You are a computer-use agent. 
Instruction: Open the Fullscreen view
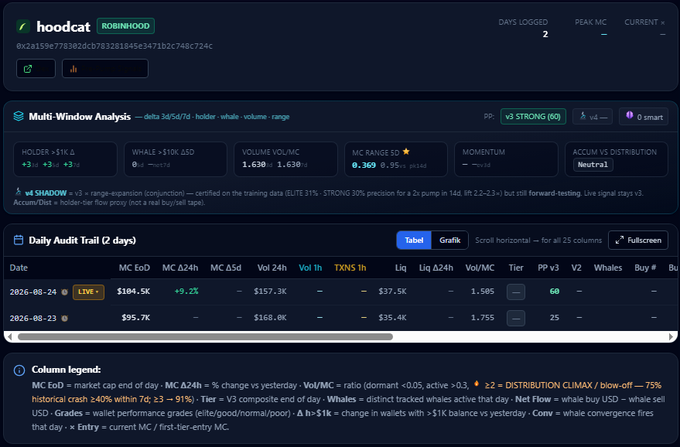click(638, 240)
